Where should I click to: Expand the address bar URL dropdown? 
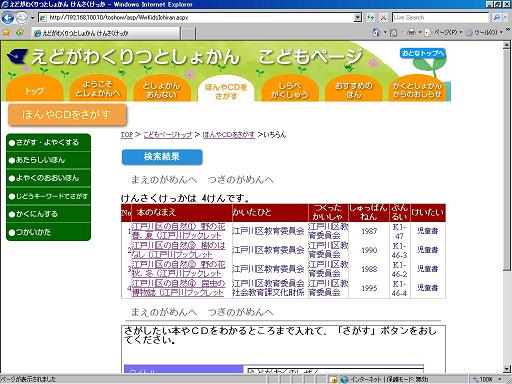357,18
